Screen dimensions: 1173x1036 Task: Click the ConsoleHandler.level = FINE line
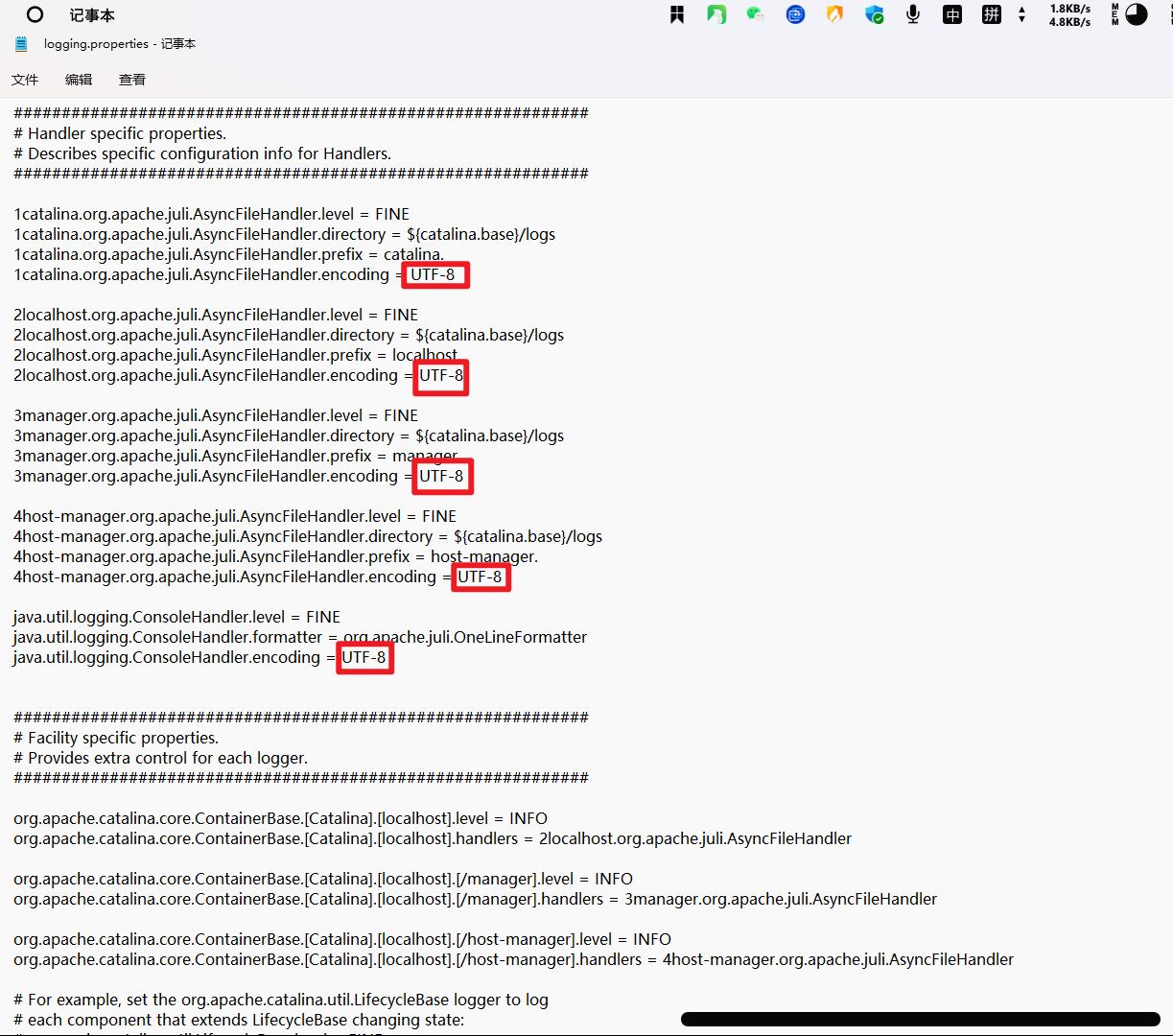pos(176,617)
